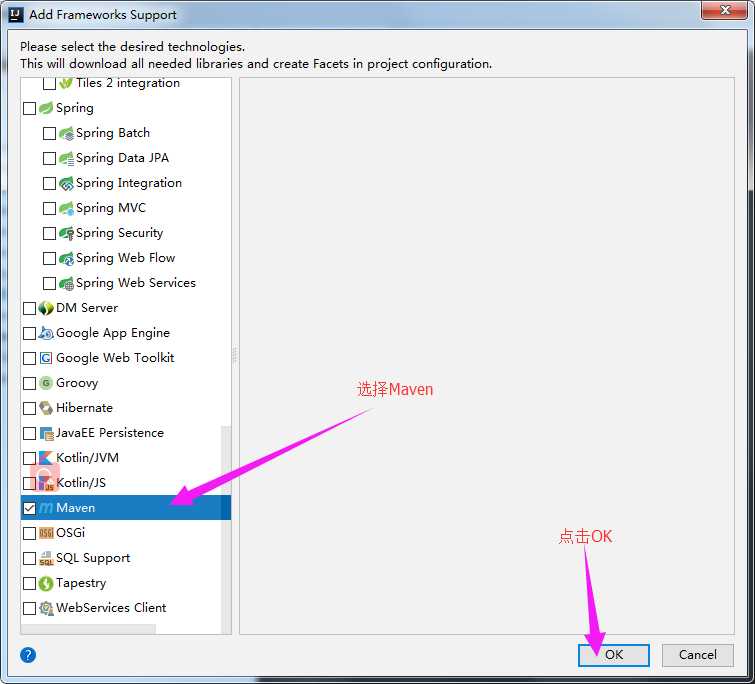
Task: Select the Spring Web Services label
Action: point(136,283)
